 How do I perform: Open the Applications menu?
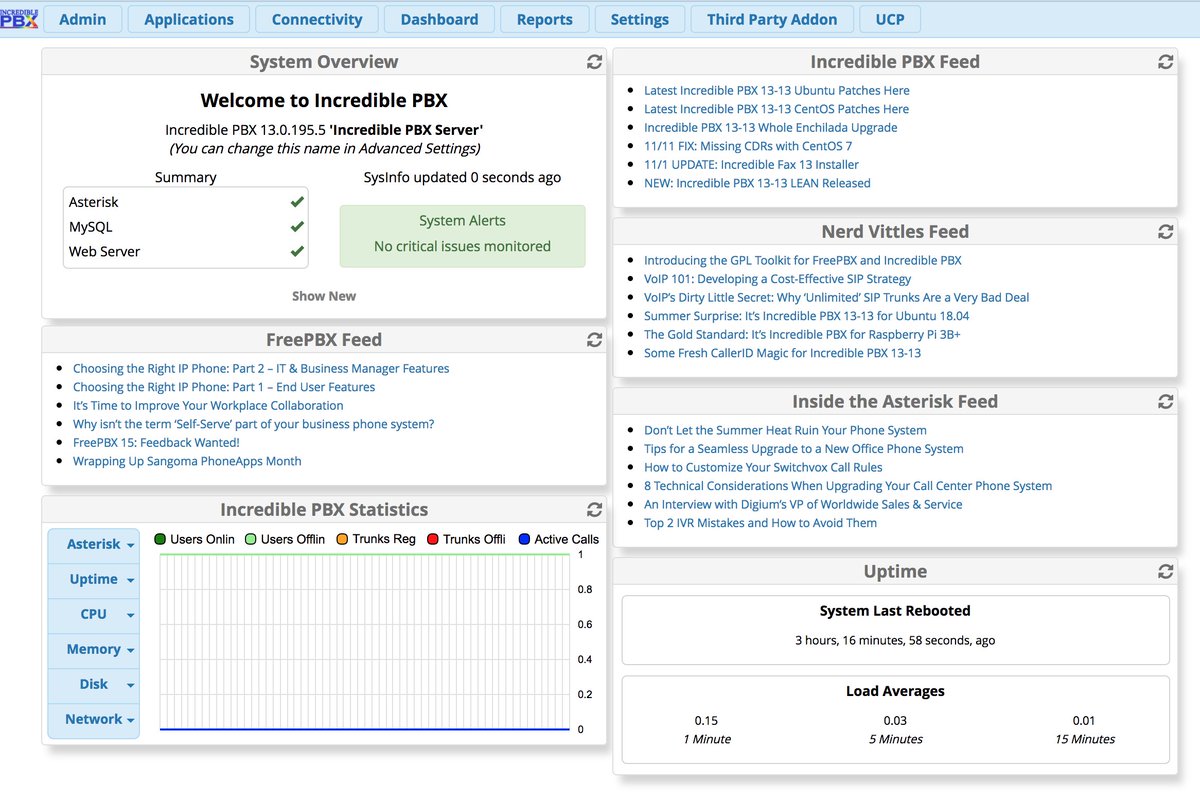189,19
